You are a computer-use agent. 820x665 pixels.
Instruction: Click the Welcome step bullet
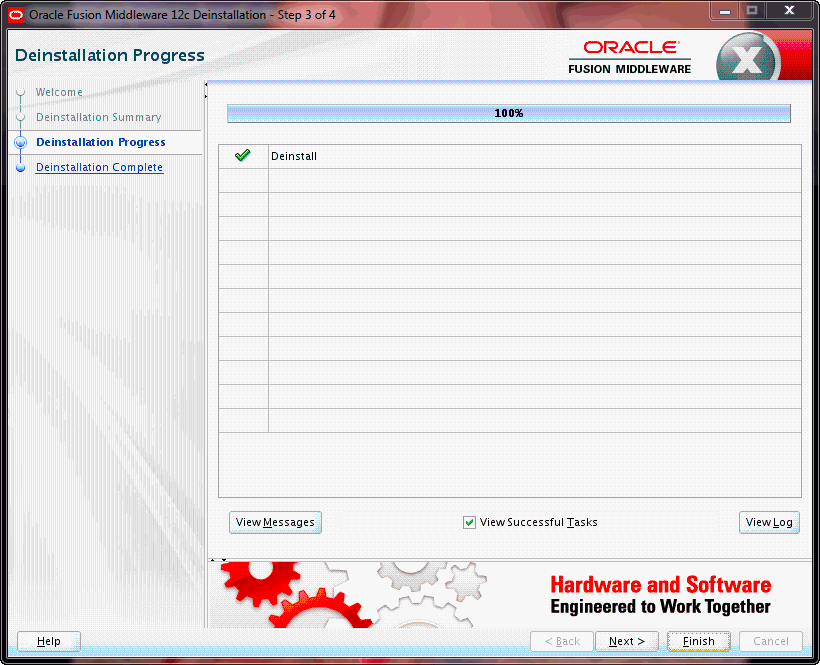pyautogui.click(x=21, y=93)
